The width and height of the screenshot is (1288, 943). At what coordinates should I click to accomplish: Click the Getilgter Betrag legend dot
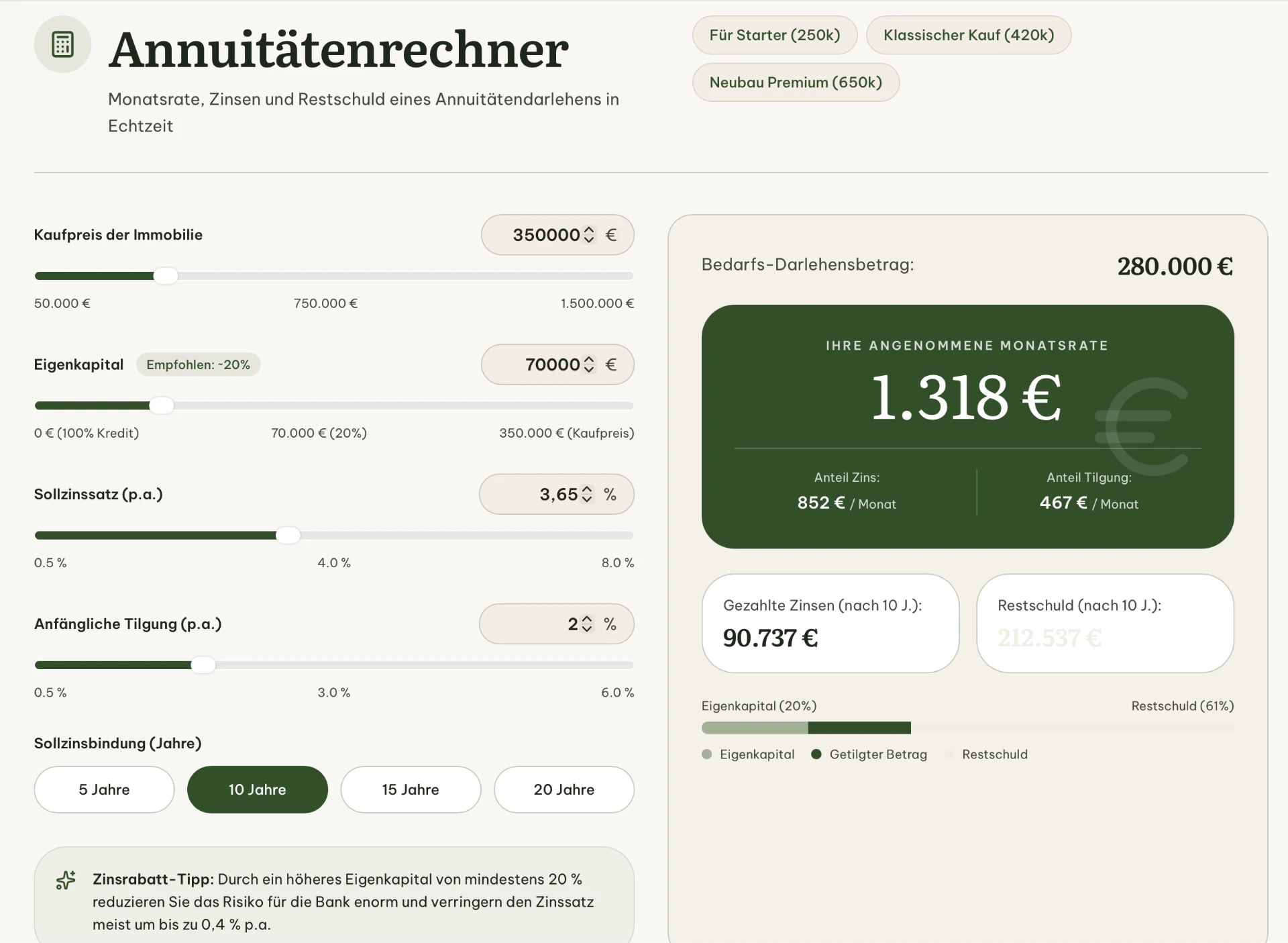pos(816,754)
